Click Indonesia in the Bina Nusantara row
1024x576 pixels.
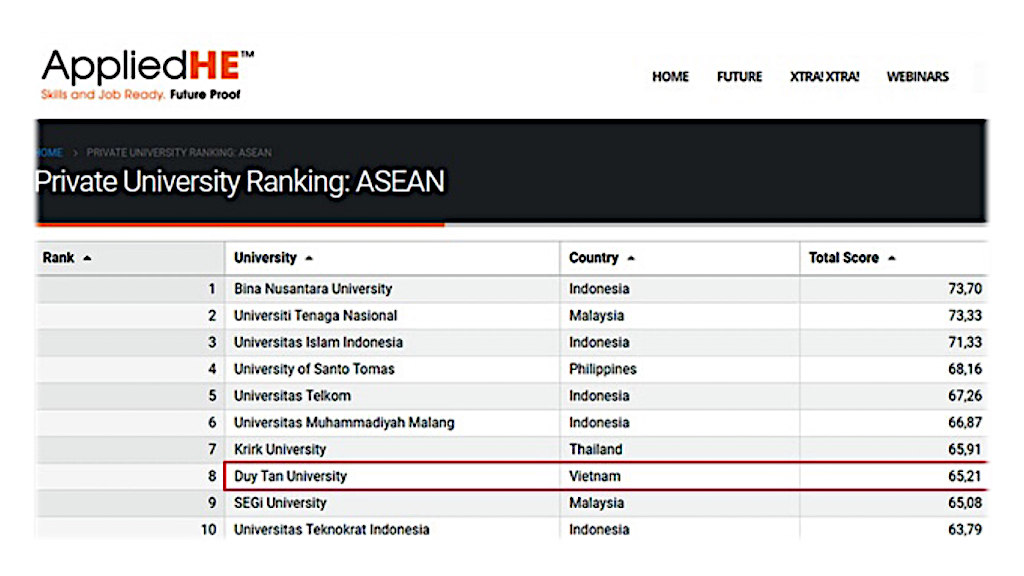[679, 289]
